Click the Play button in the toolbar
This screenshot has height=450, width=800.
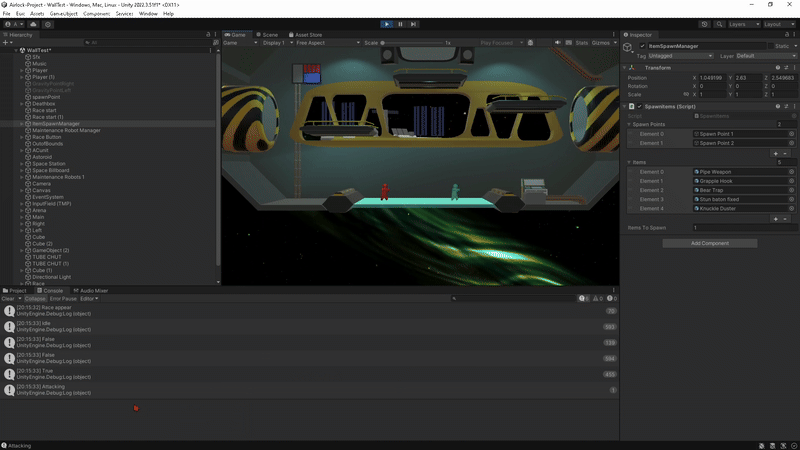[x=387, y=23]
